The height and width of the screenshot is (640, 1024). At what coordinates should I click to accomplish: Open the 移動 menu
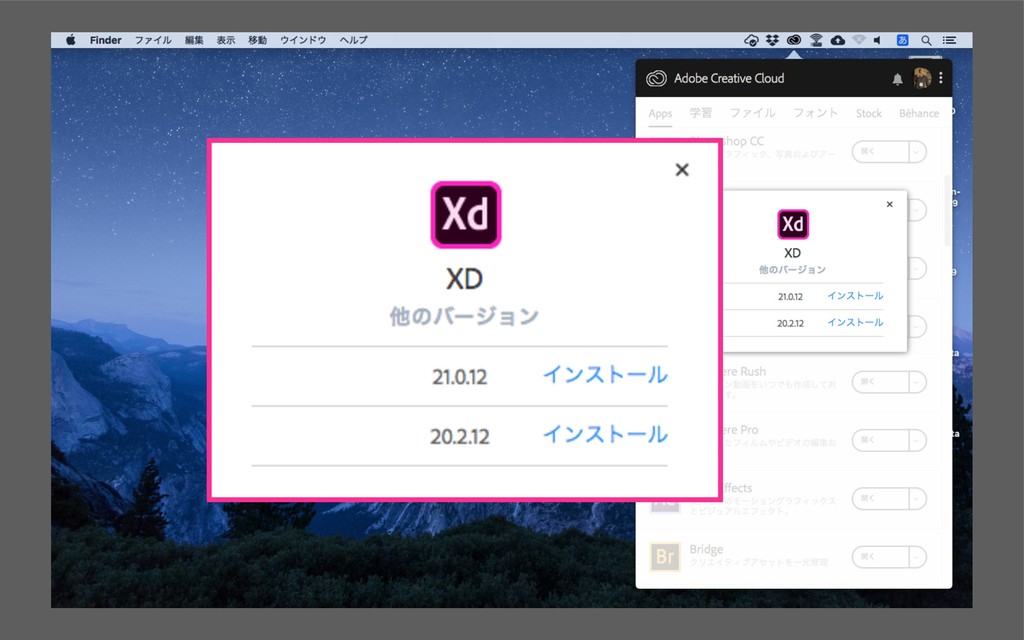pyautogui.click(x=257, y=40)
